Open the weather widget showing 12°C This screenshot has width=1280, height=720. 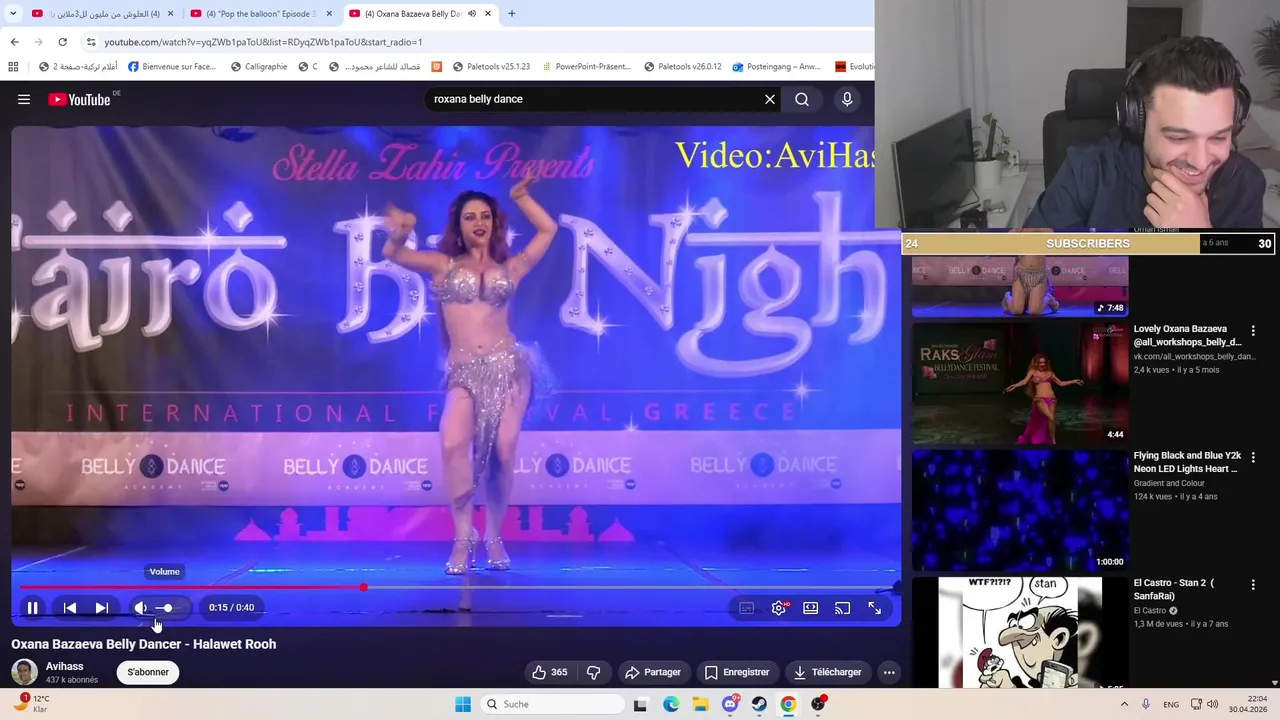[x=30, y=704]
